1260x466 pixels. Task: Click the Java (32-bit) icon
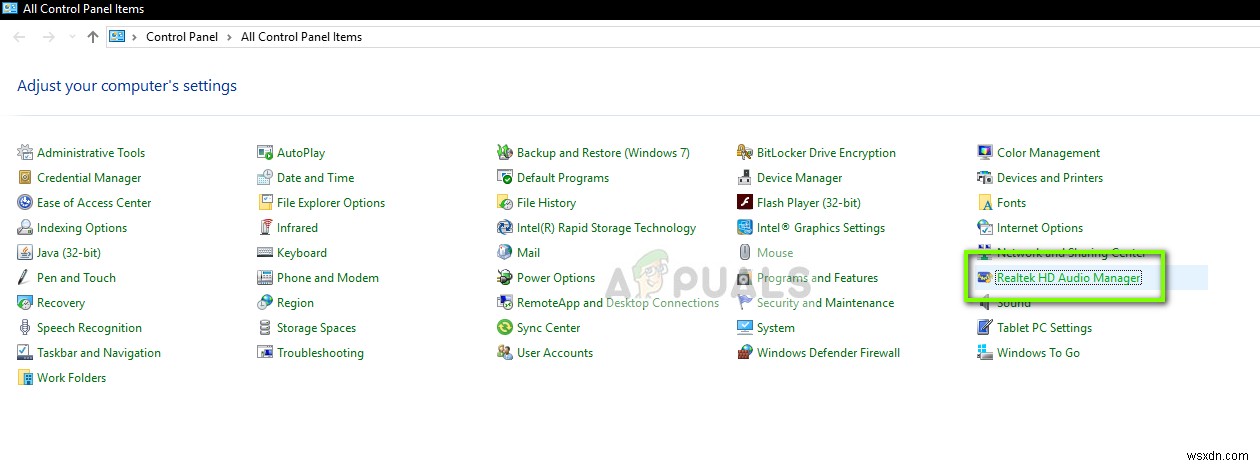[25, 253]
